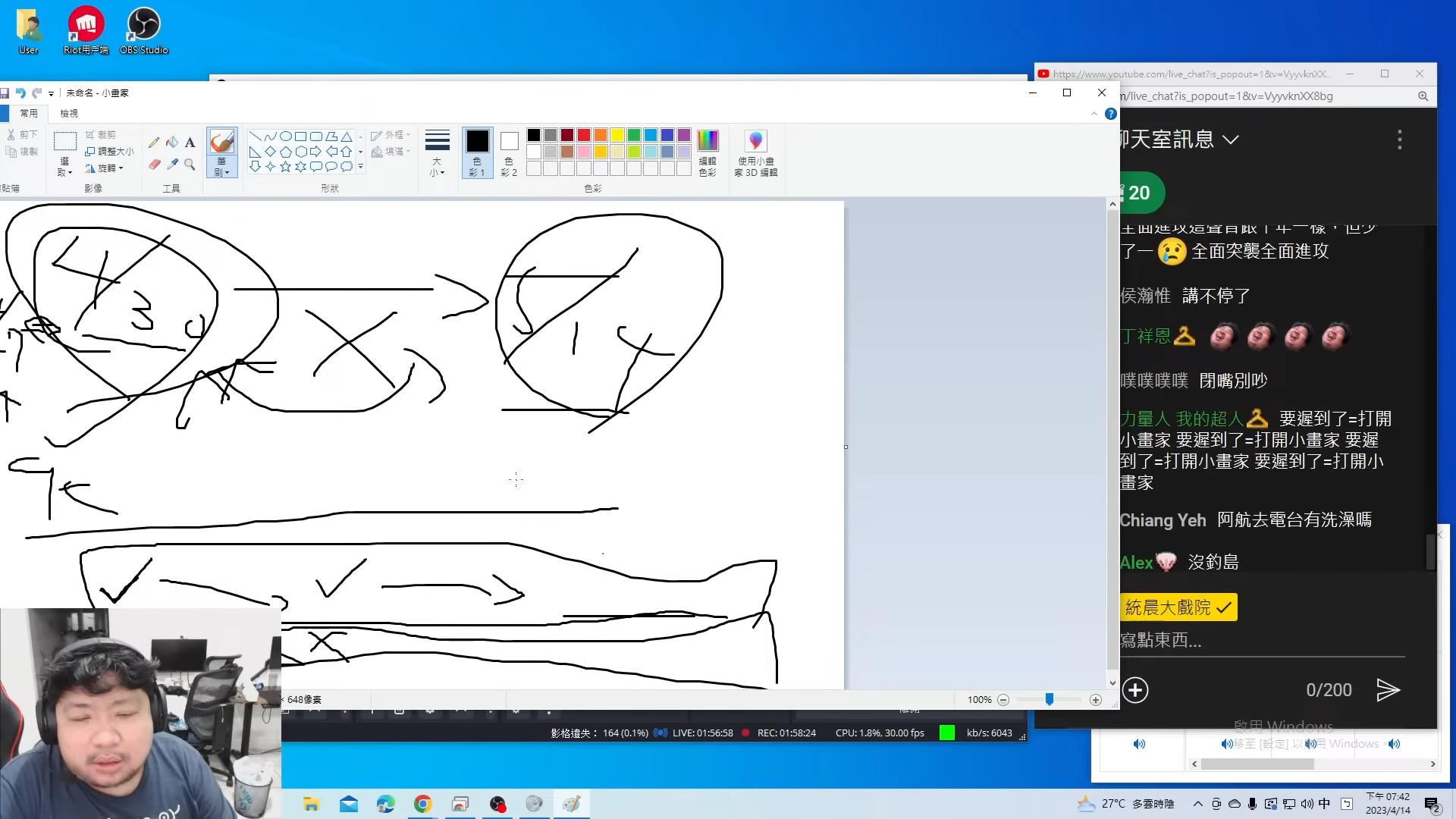1456x819 pixels.
Task: Open Paint help question mark
Action: (1111, 114)
